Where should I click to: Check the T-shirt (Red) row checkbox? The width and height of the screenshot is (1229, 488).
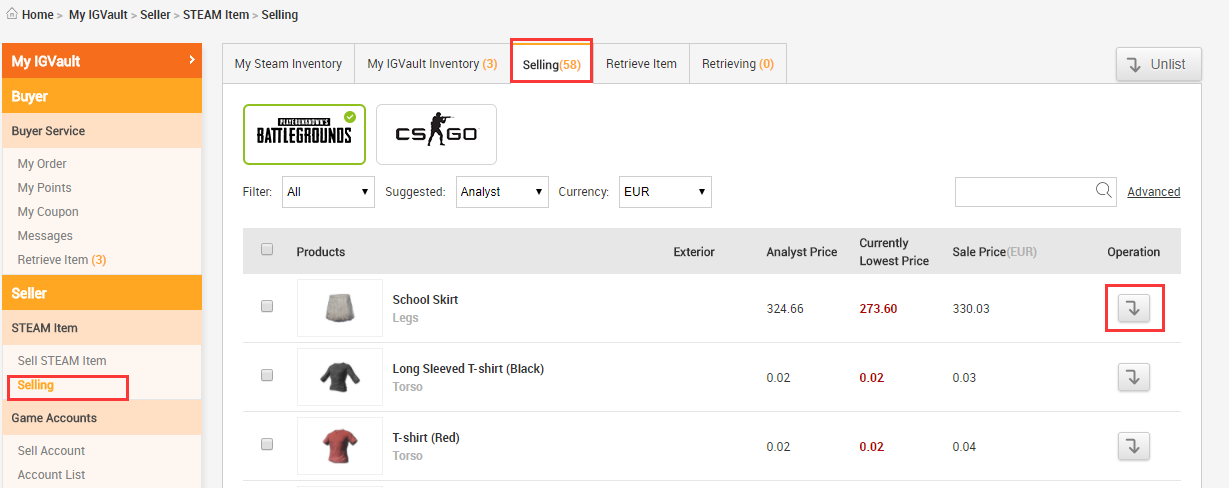tap(267, 444)
